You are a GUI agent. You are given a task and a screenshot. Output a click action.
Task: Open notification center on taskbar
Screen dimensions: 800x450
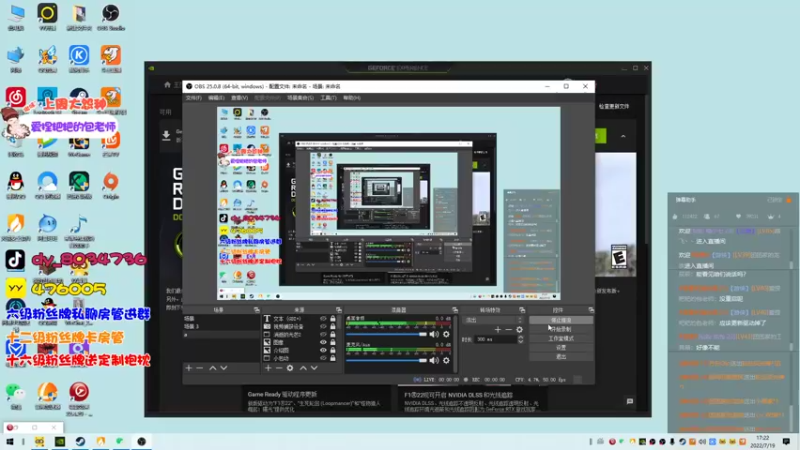pyautogui.click(x=786, y=441)
